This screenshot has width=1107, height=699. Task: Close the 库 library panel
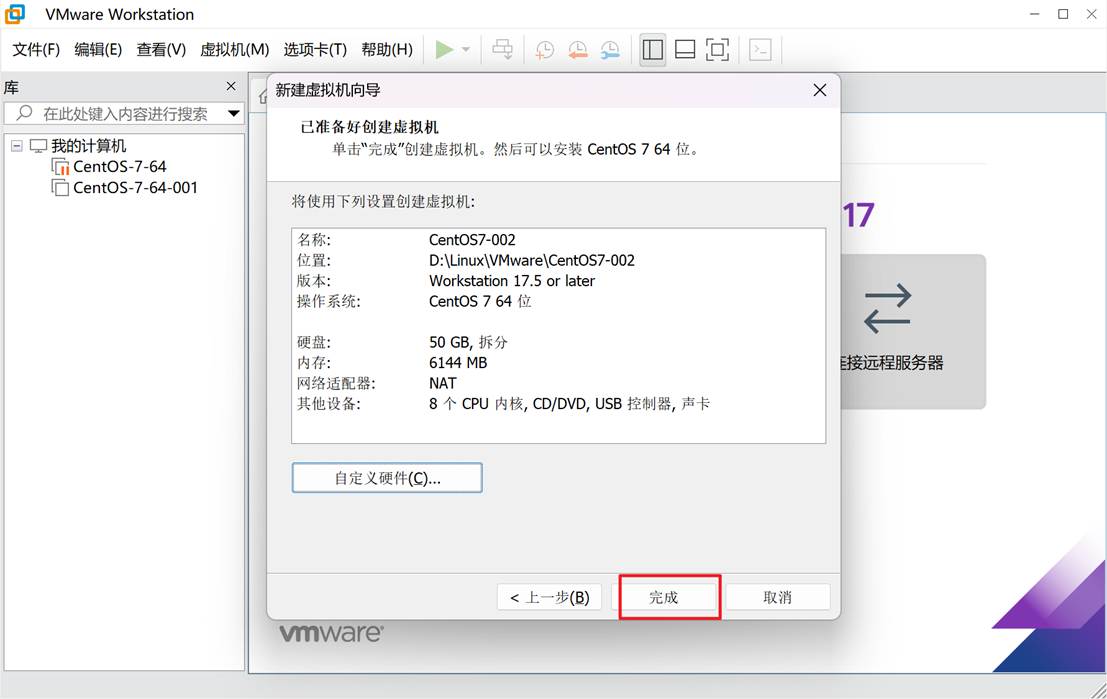point(231,86)
